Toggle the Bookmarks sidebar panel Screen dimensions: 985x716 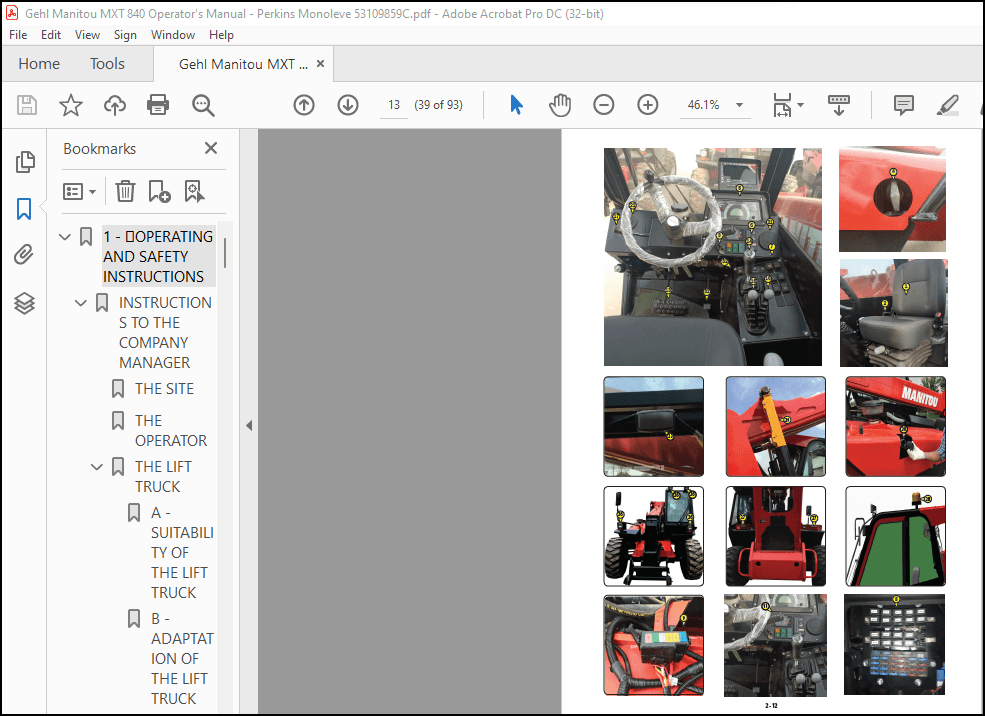[25, 209]
